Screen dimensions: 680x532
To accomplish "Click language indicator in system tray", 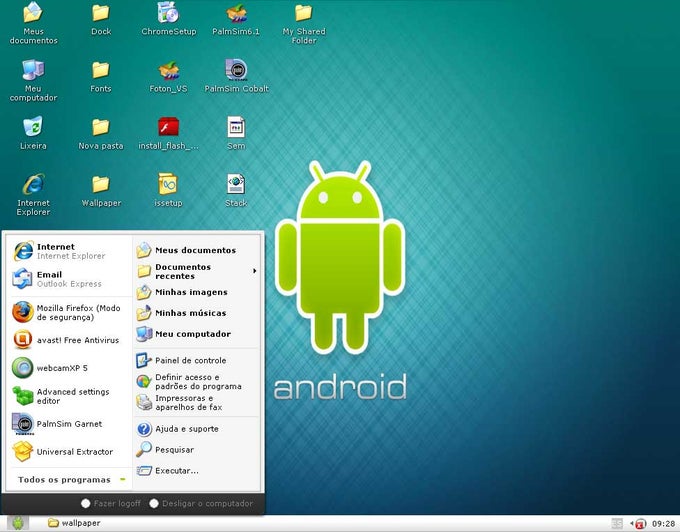I will click(617, 524).
